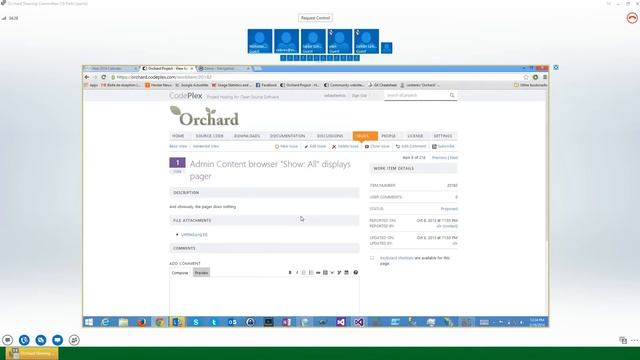Open the LICENSE tab
640x360 pixels.
point(415,136)
